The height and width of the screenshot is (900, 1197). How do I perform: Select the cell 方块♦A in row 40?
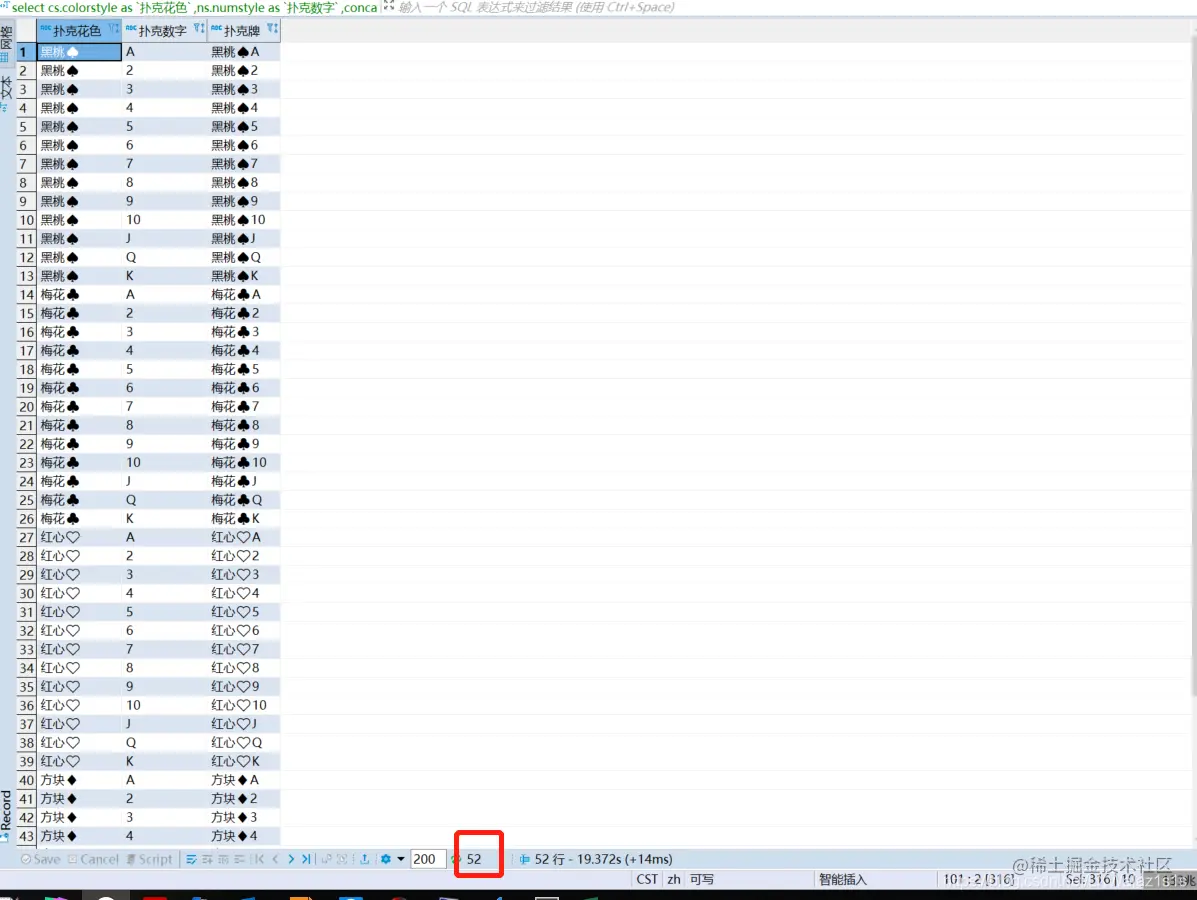tap(244, 780)
